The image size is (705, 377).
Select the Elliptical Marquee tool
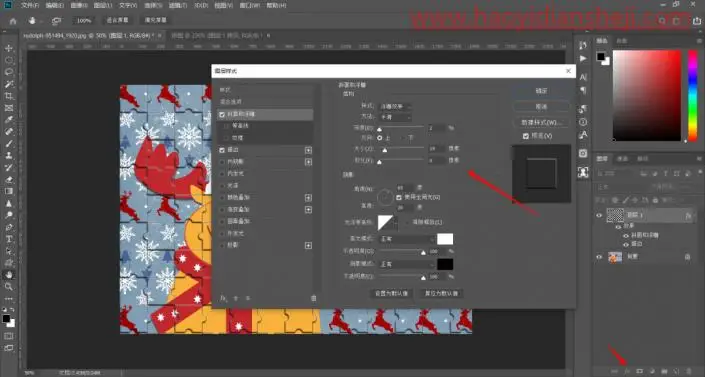click(x=9, y=60)
